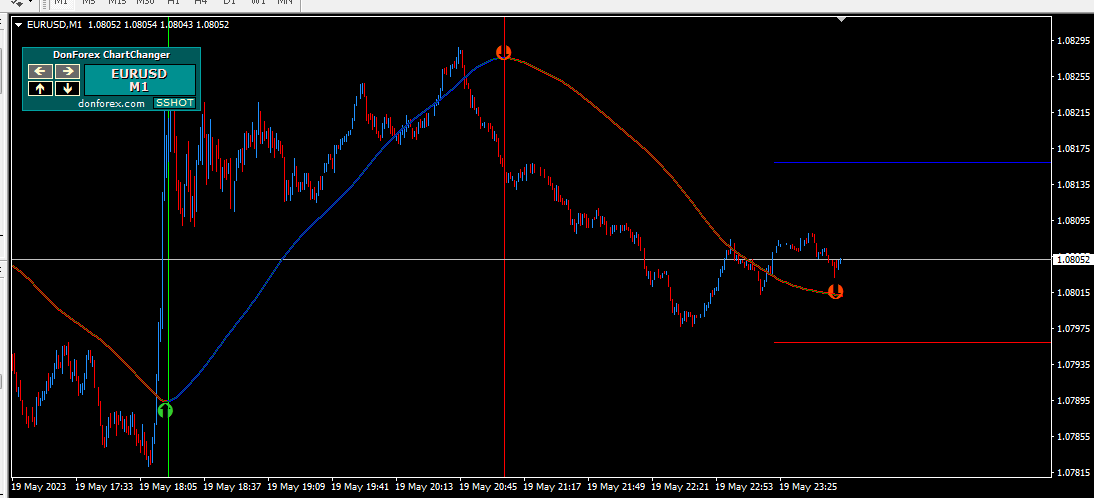Viewport: 1094px width, 498px height.
Task: Click the 19 May 17:33 time label
Action: tap(105, 486)
